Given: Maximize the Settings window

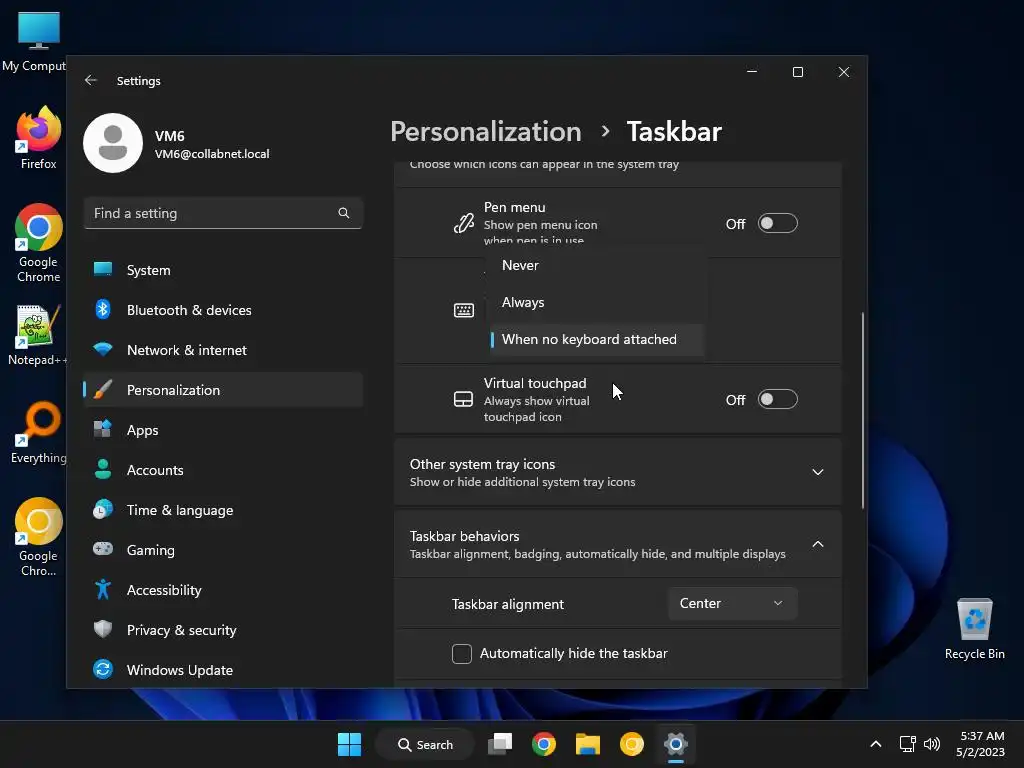Looking at the screenshot, I should 798,72.
